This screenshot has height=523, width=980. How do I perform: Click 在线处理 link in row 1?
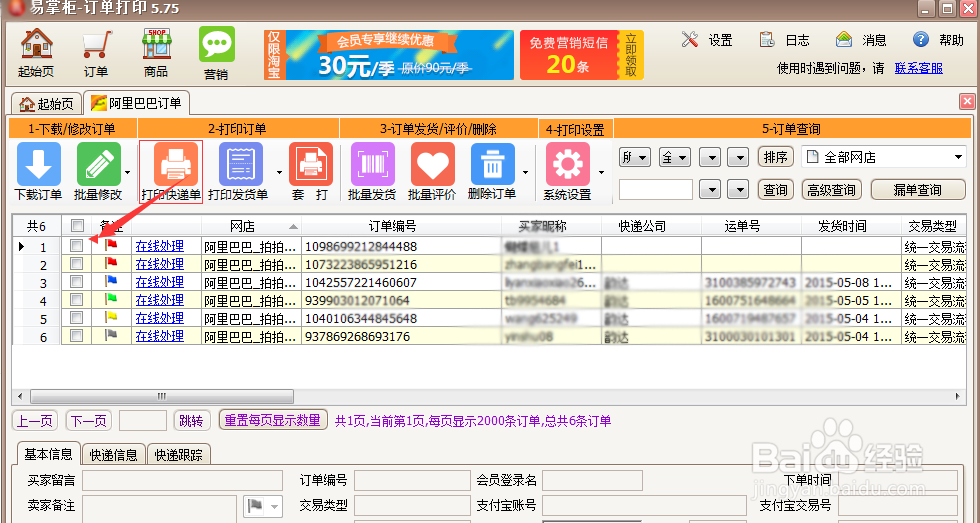[159, 246]
